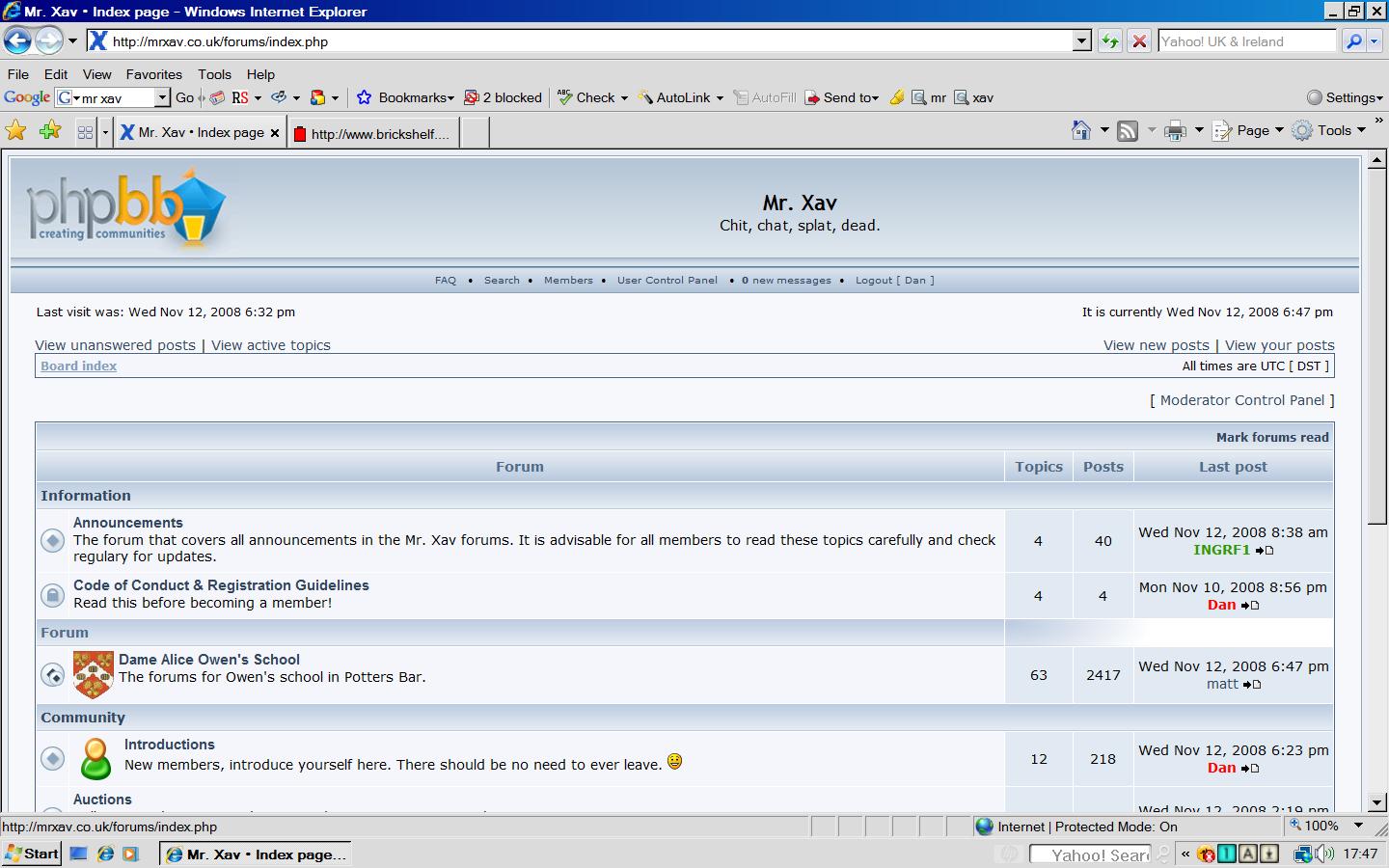1389x868 pixels.
Task: Open the Announcements forum
Action: 128,523
